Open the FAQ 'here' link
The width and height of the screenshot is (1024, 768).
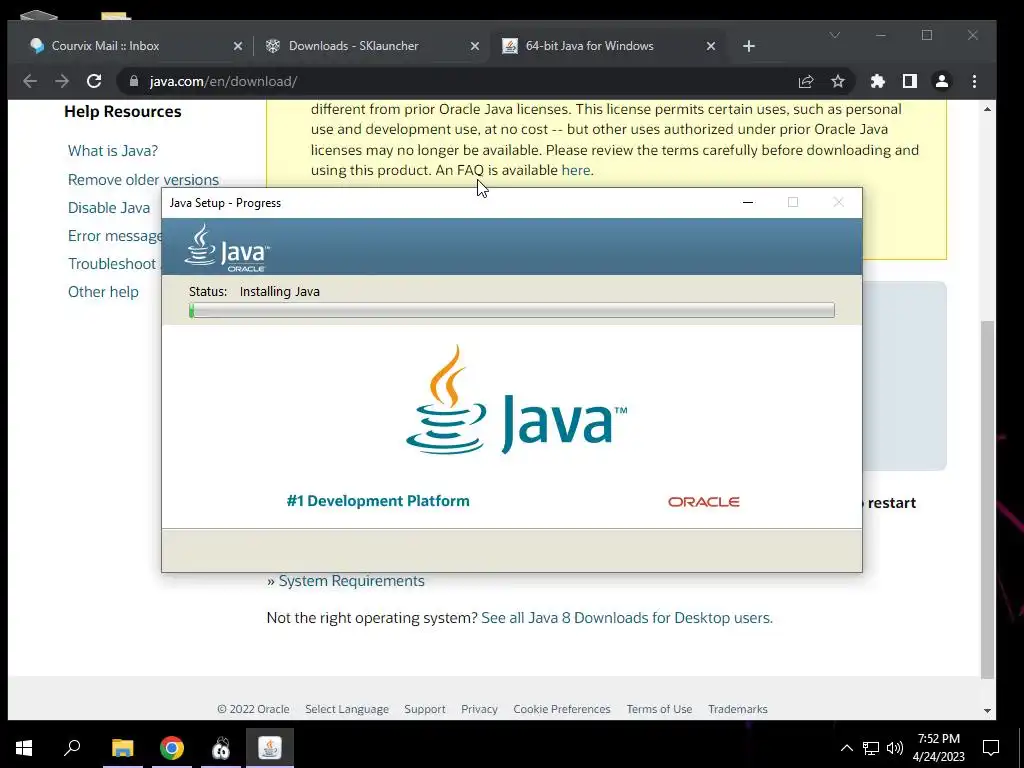tap(575, 170)
